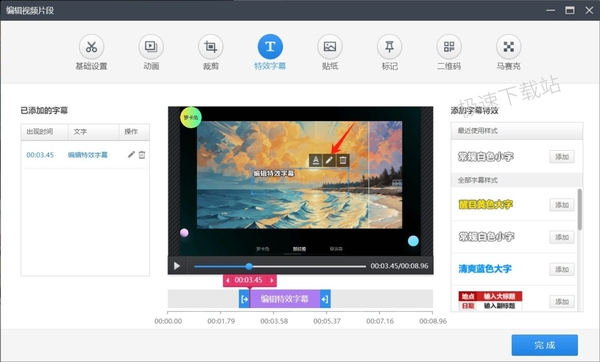Viewport: 600px width, 362px height.
Task: Delete subtitle via trash icon on preview
Action: coord(343,160)
